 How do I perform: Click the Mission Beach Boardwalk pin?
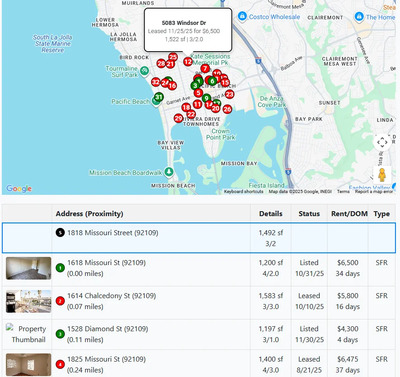tap(169, 172)
